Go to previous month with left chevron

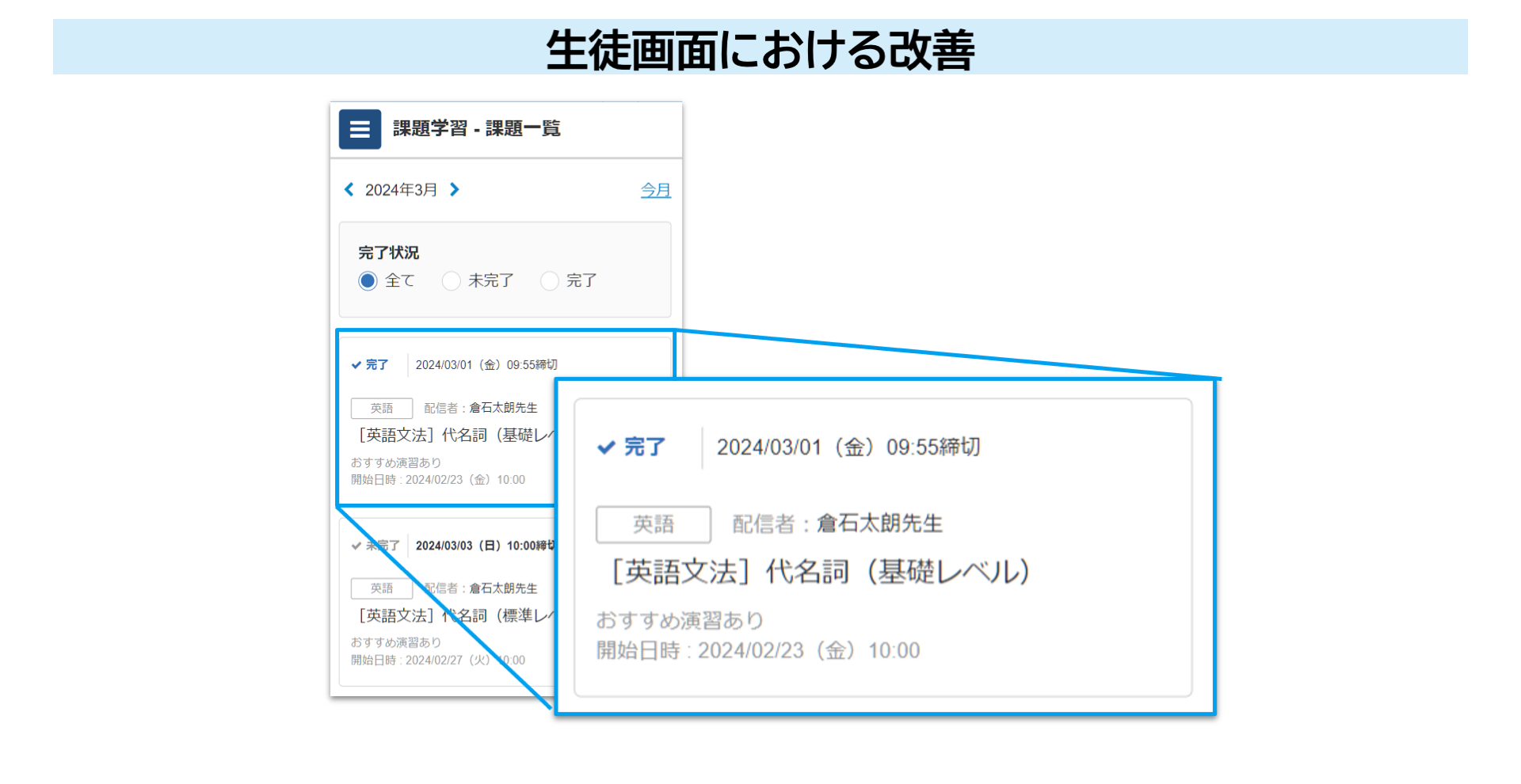tap(349, 189)
